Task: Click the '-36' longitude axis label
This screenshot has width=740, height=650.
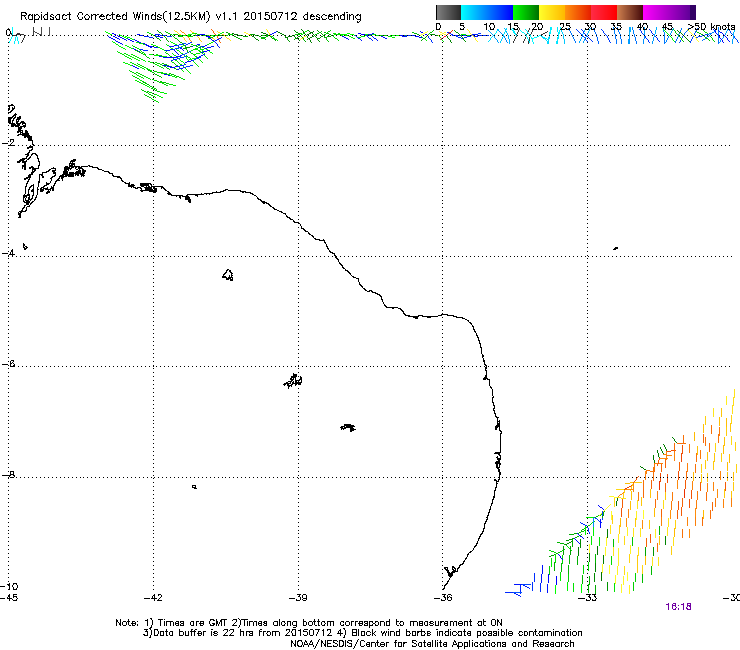Action: tap(443, 598)
